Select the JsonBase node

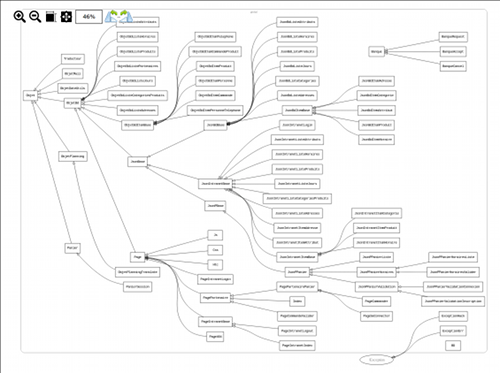pyautogui.click(x=138, y=162)
